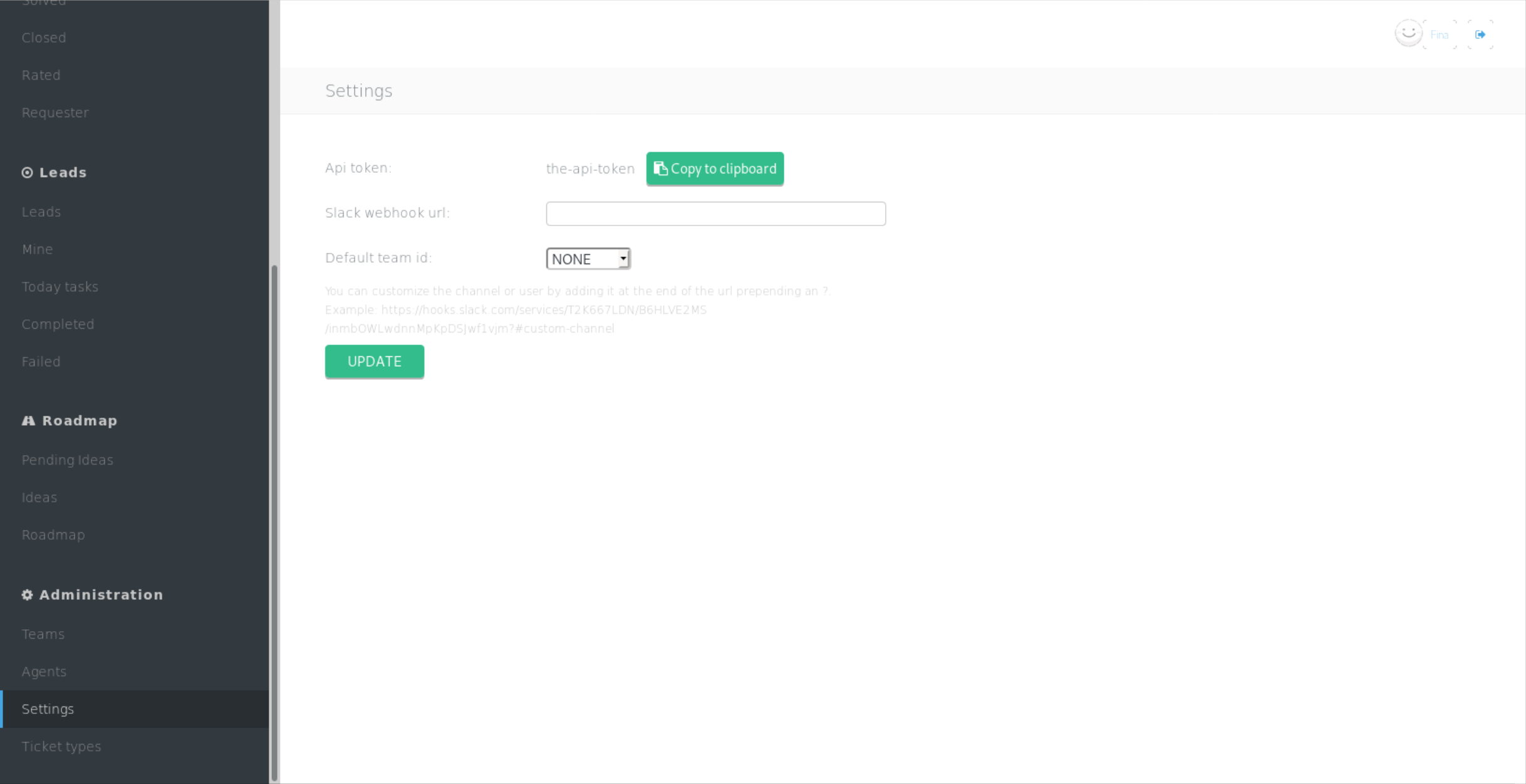Click the logout icon at top right

1480,34
